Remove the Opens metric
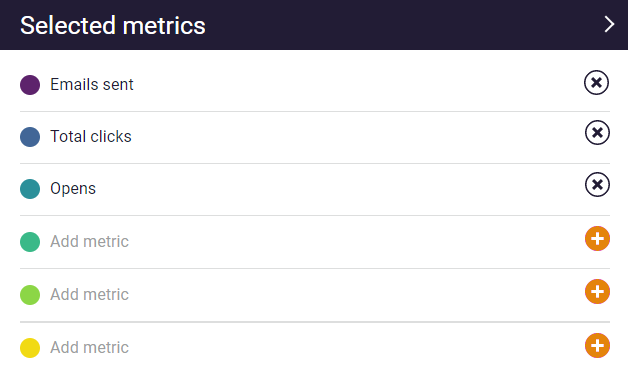 click(597, 185)
